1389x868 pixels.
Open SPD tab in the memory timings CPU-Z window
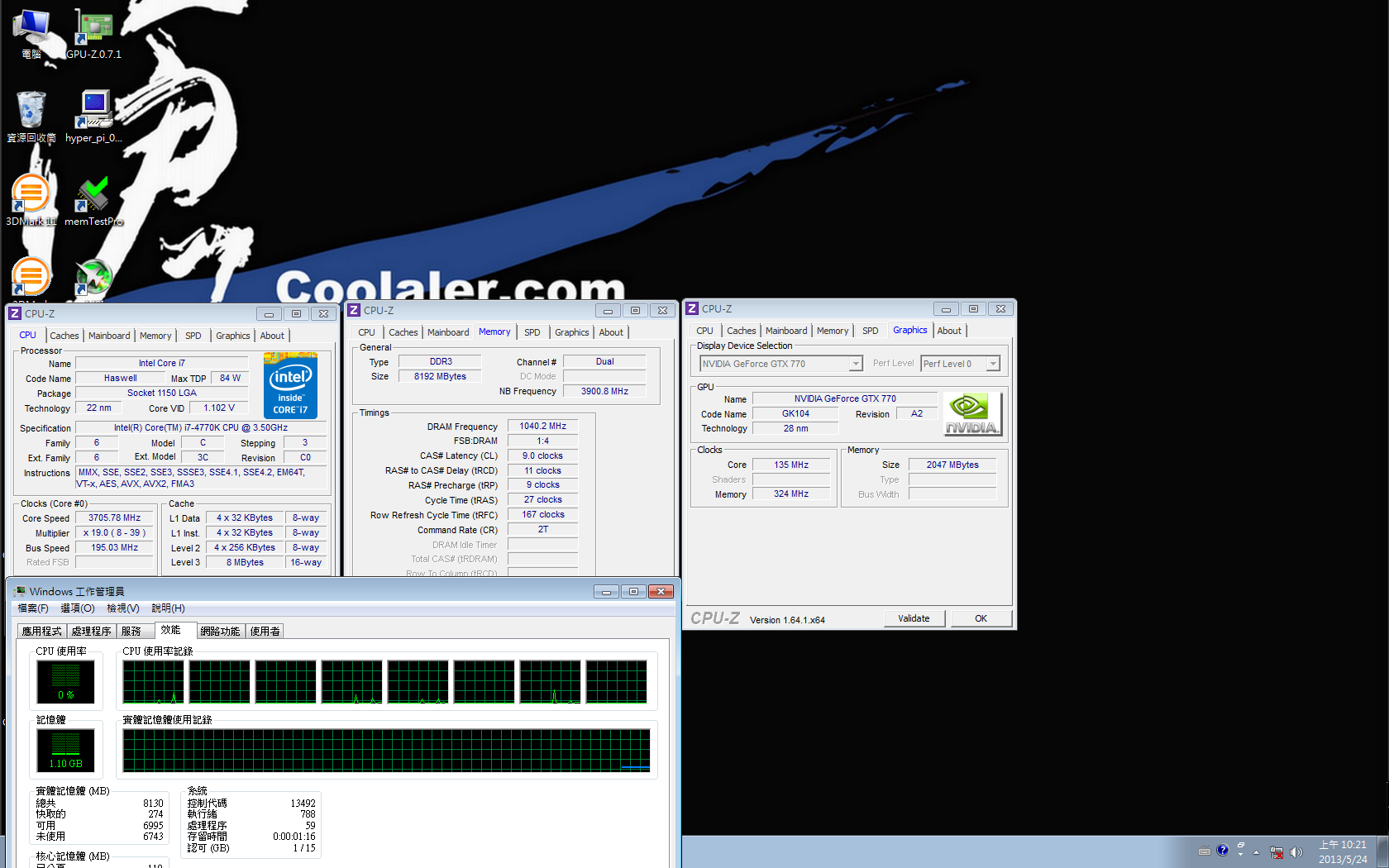coord(532,332)
